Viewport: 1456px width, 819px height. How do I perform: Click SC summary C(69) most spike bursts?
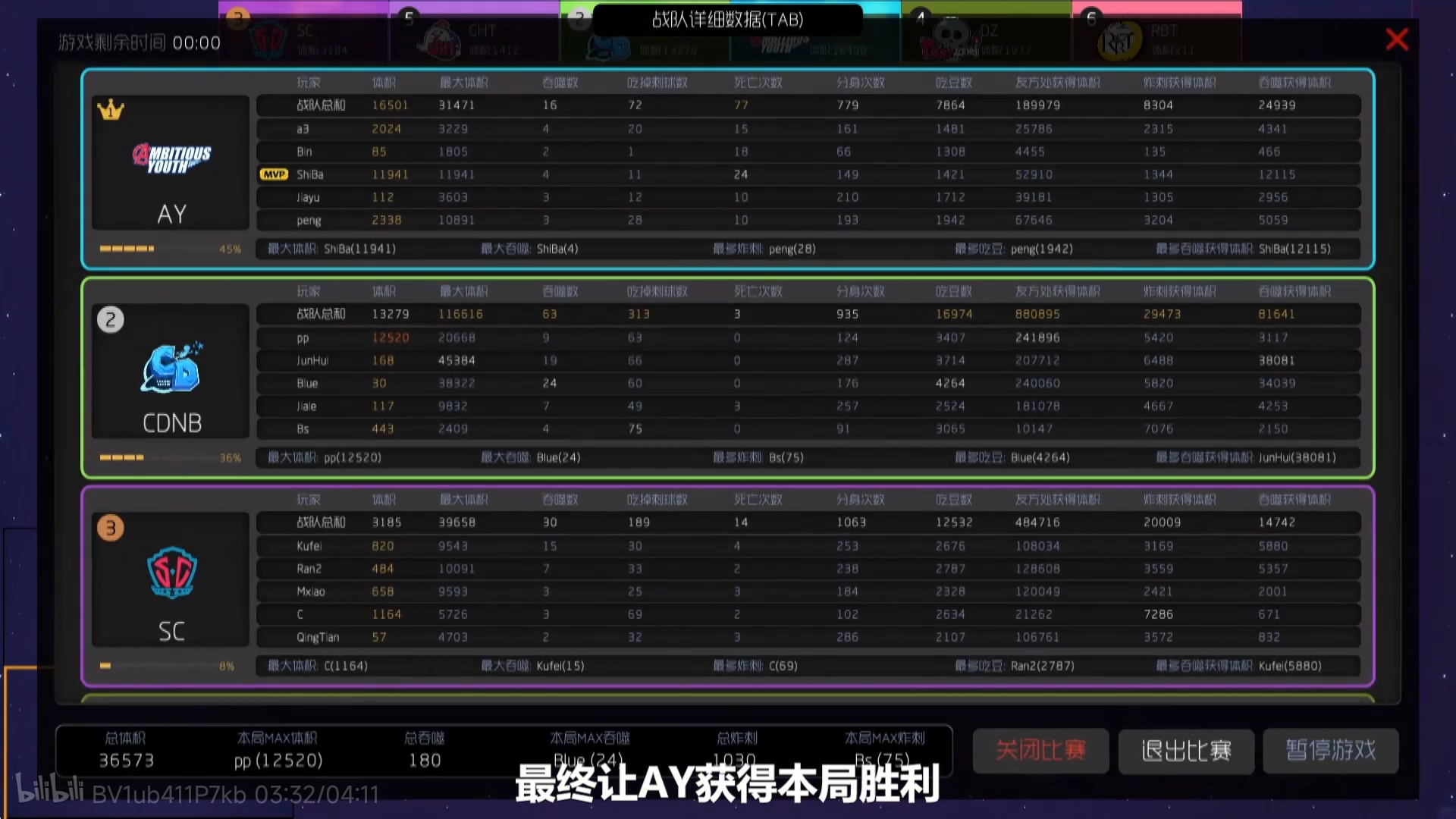click(783, 666)
